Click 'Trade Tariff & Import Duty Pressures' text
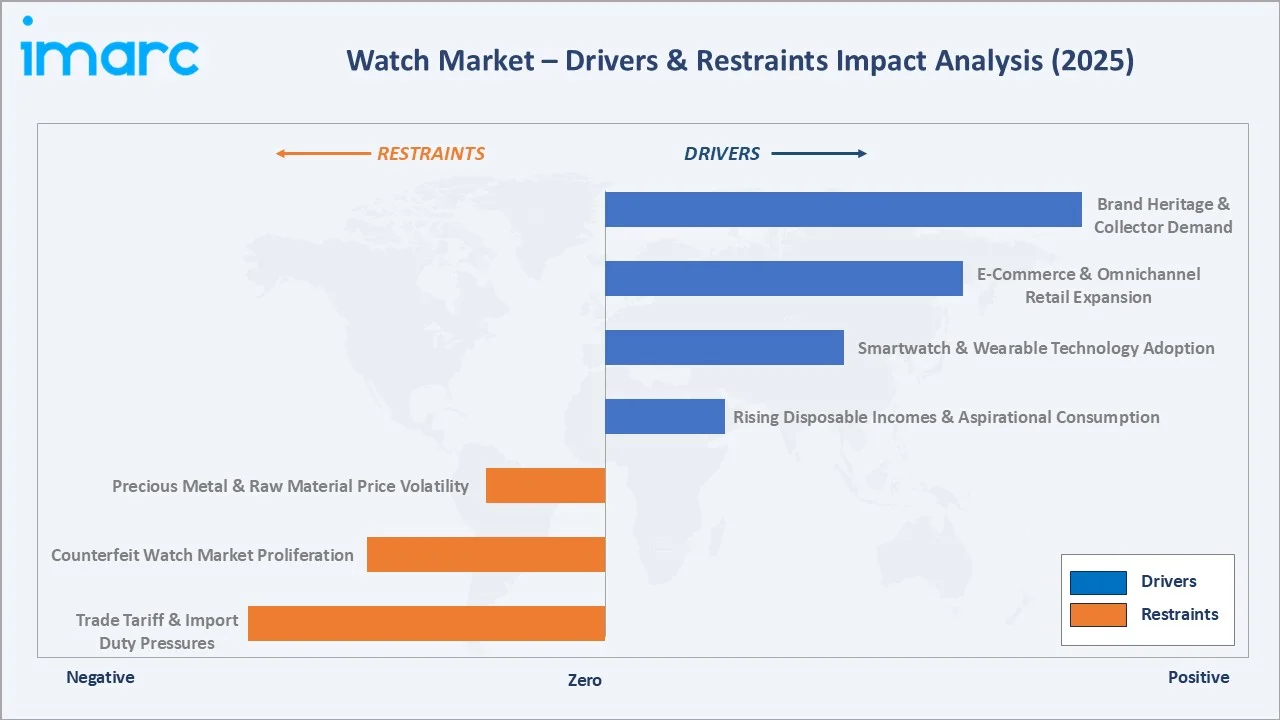This screenshot has width=1280, height=720. pos(157,631)
